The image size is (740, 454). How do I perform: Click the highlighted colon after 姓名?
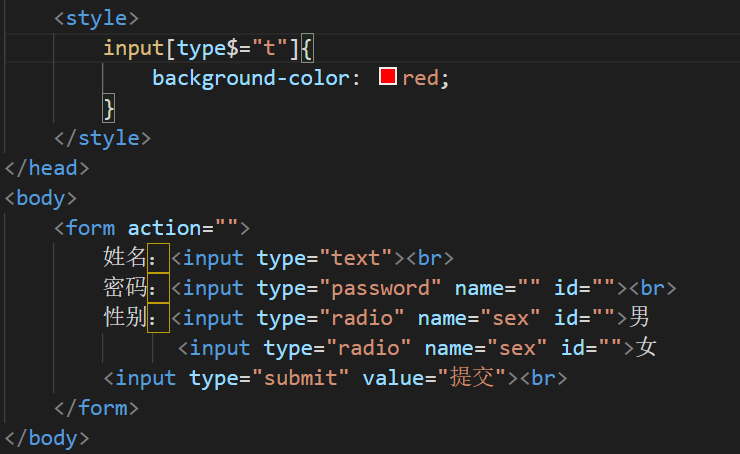click(x=158, y=258)
